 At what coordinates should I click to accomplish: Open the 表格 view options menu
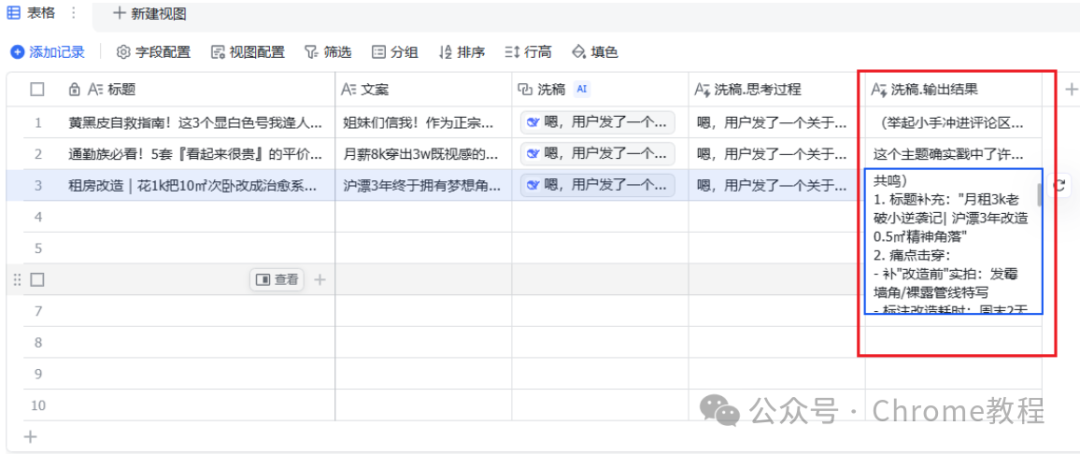point(74,13)
